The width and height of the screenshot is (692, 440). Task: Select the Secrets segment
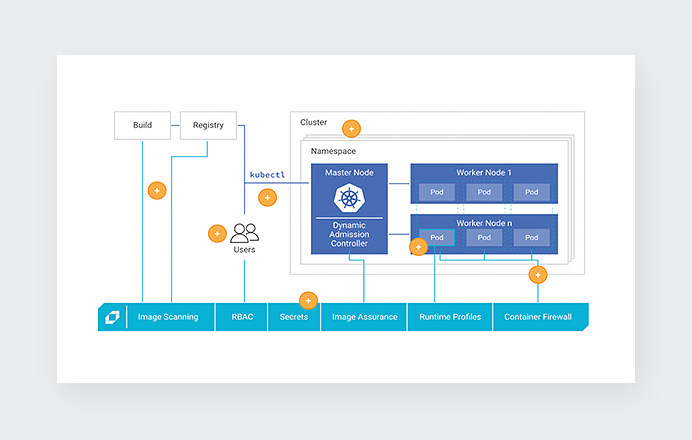pos(294,317)
